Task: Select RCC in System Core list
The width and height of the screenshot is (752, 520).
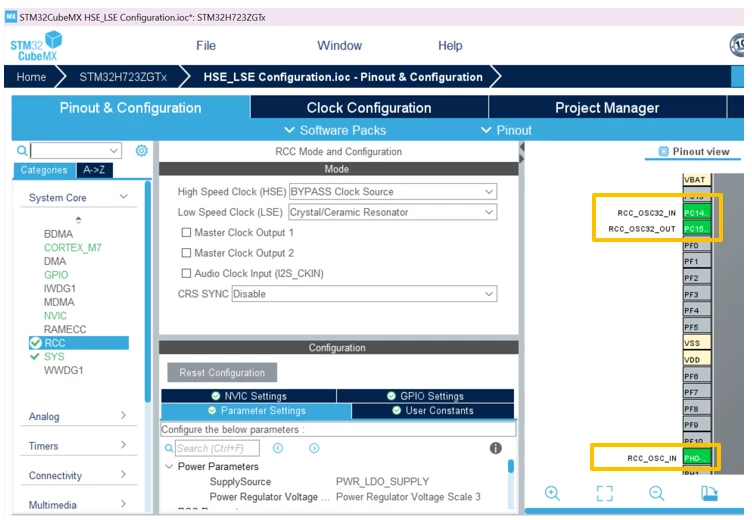Action: [79, 343]
